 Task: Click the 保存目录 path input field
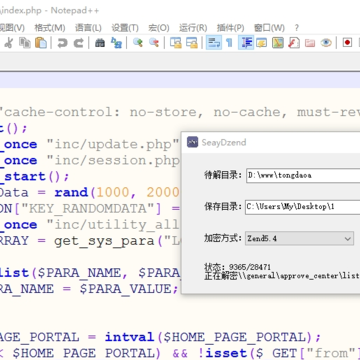303,207
